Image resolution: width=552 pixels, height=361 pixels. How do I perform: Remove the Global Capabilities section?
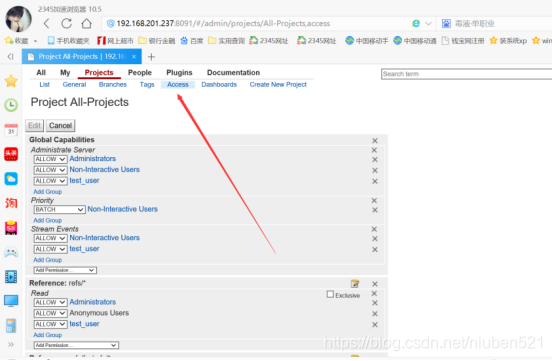pos(375,141)
